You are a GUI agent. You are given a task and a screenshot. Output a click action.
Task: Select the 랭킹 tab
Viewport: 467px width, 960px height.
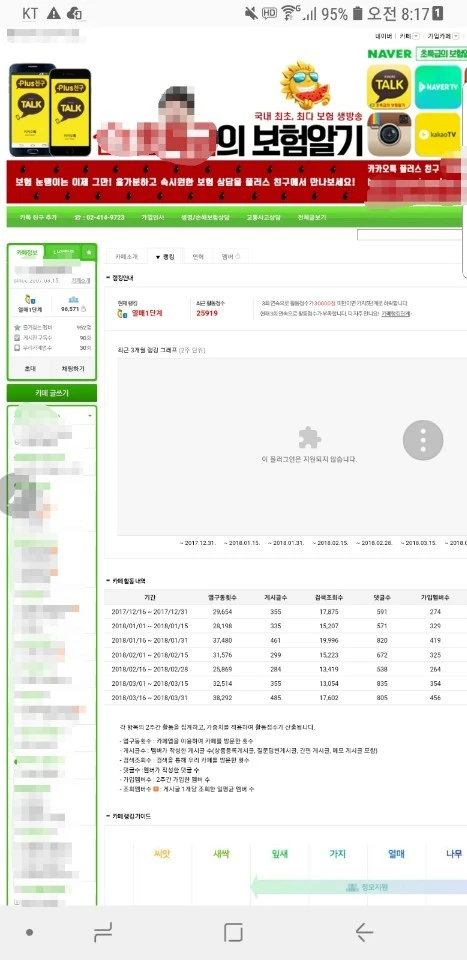click(x=165, y=257)
